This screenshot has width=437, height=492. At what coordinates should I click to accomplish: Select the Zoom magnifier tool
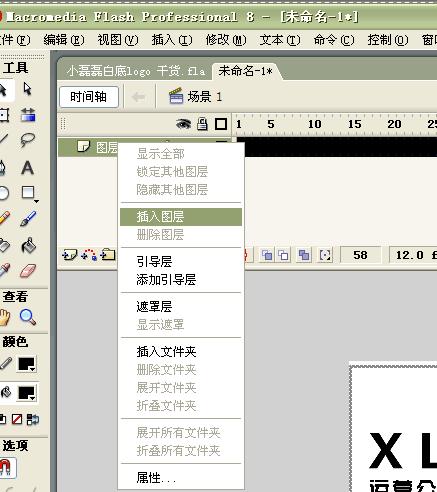point(28,317)
